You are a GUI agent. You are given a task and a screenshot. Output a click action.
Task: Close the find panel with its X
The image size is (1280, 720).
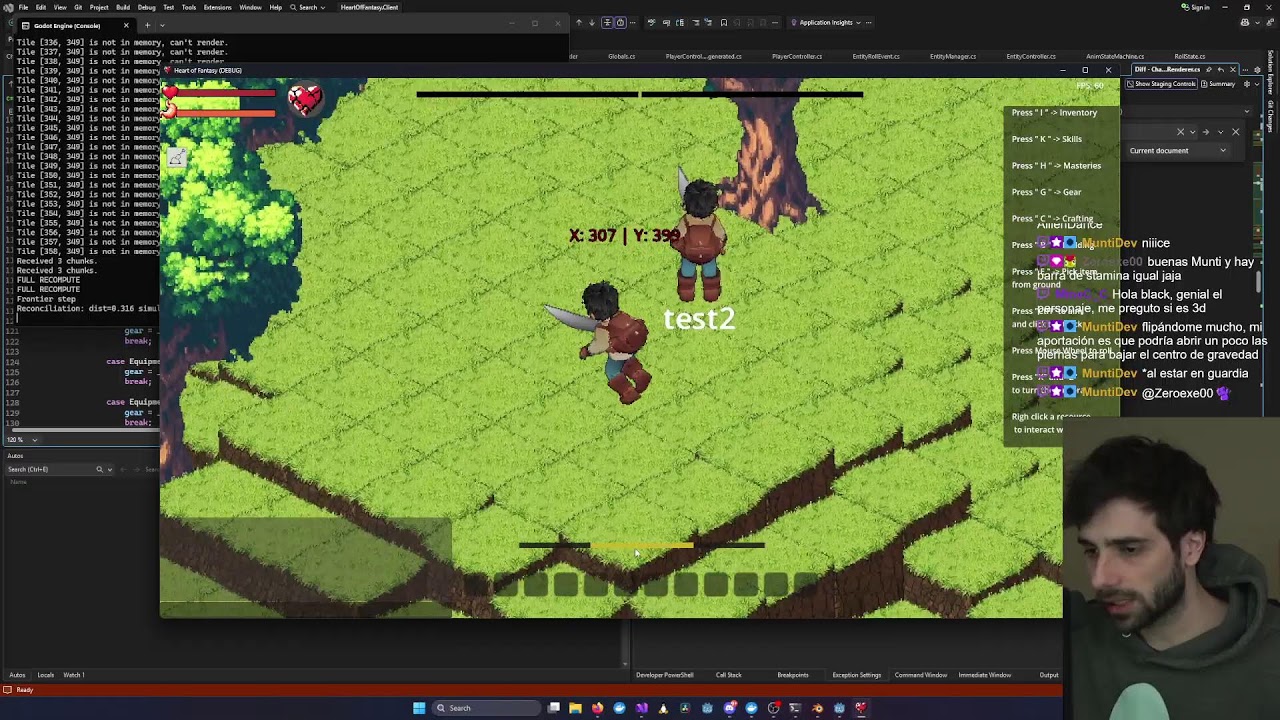click(1235, 132)
